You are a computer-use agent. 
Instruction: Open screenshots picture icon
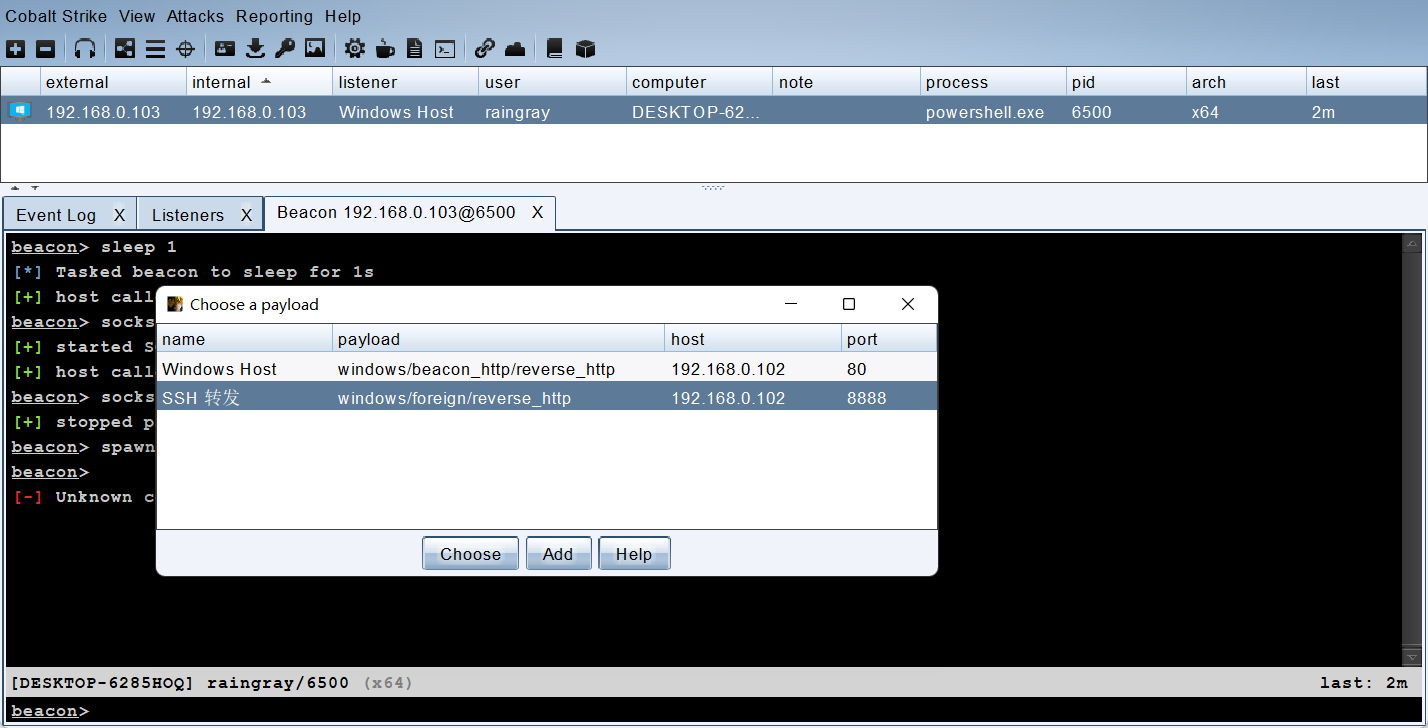click(315, 48)
